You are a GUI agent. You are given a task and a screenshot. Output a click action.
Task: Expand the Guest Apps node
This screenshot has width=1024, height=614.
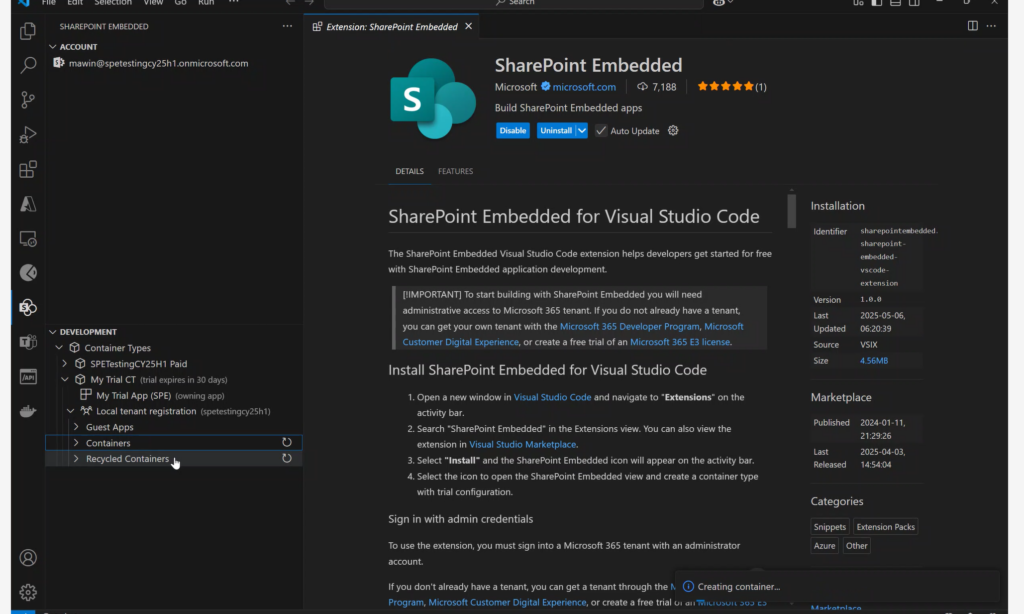(76, 427)
